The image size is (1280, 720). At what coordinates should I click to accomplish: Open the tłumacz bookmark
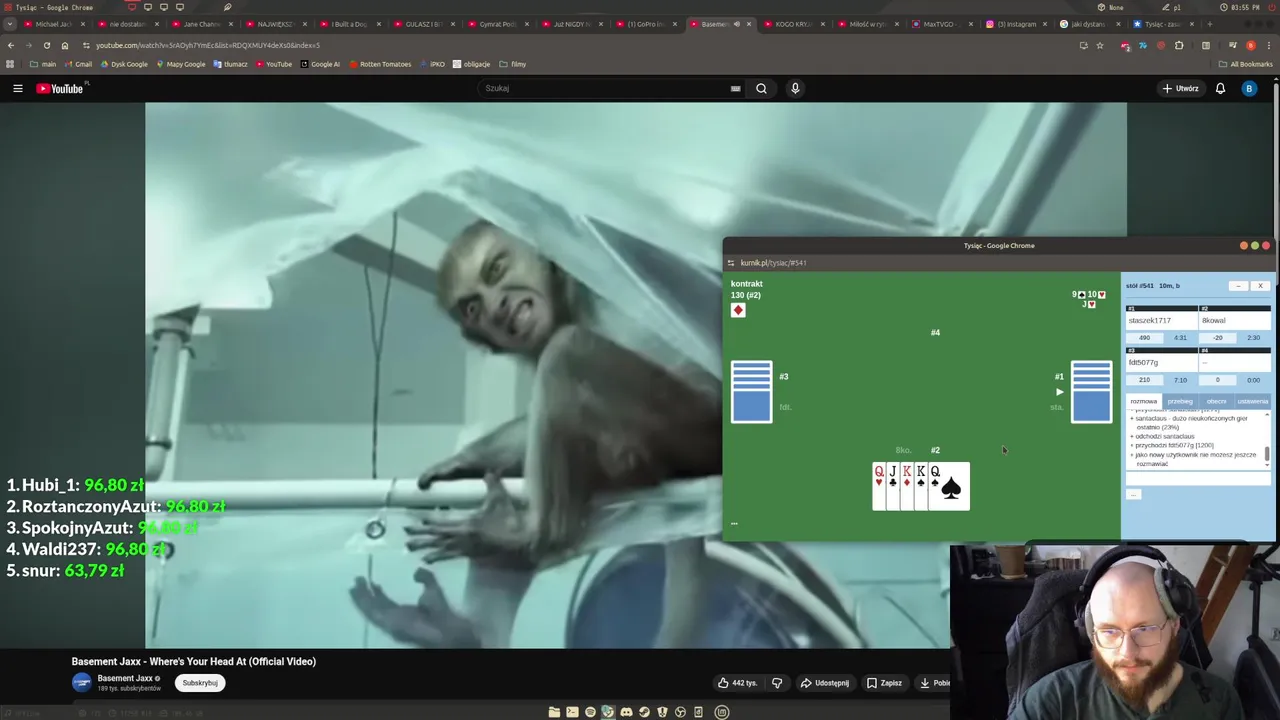point(230,64)
